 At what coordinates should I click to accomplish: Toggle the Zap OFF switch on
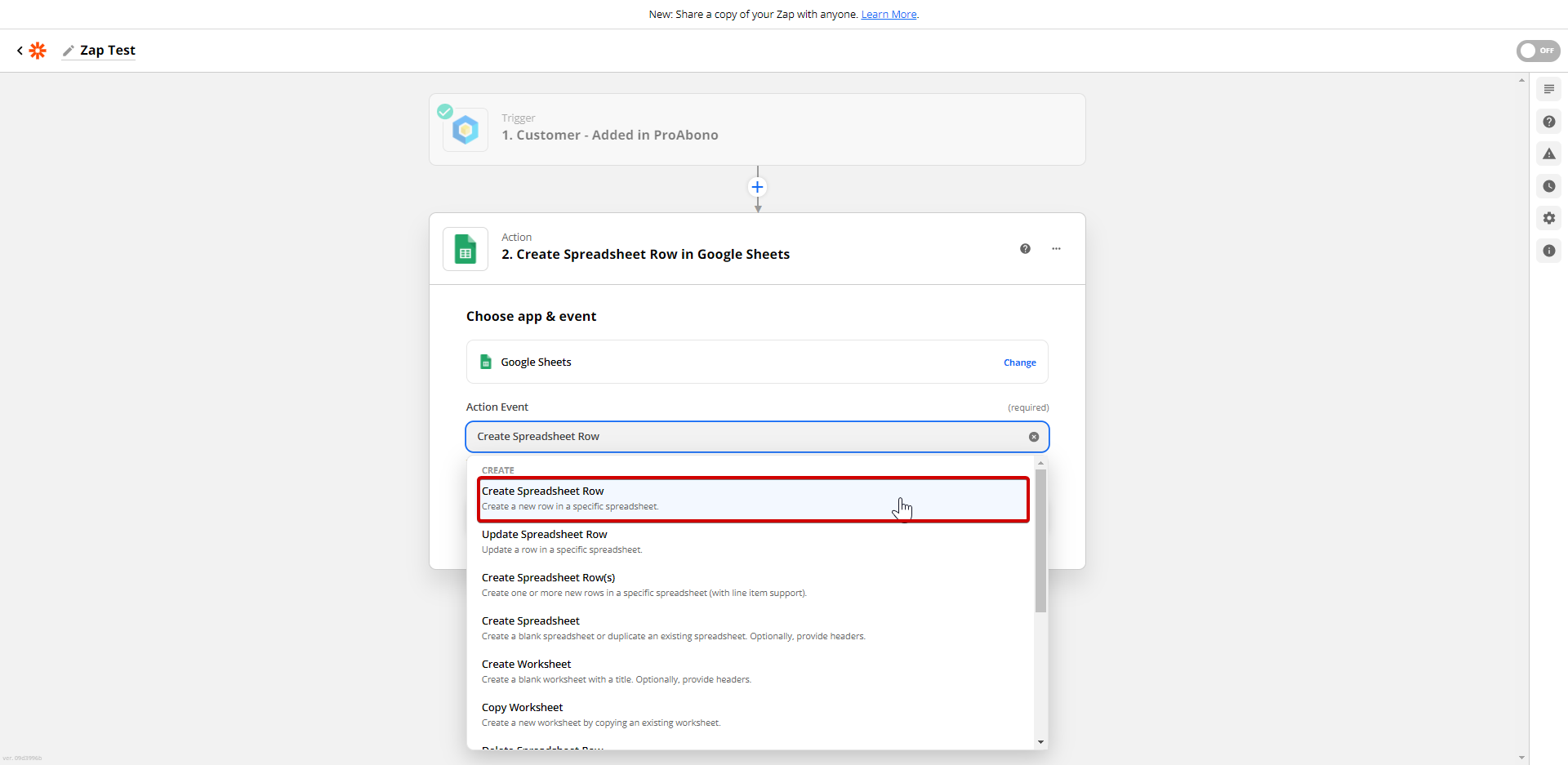point(1538,51)
